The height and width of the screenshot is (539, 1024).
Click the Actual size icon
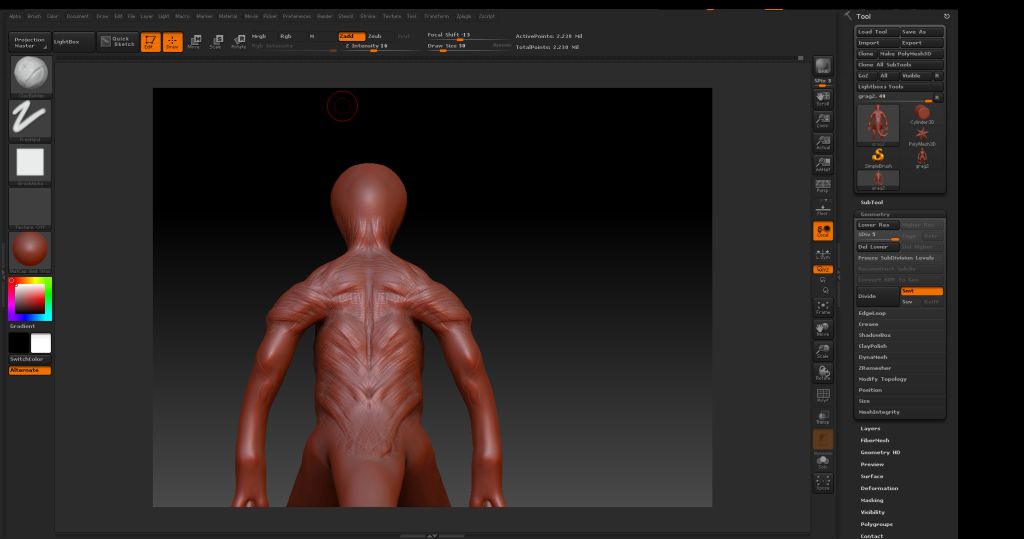(823, 142)
